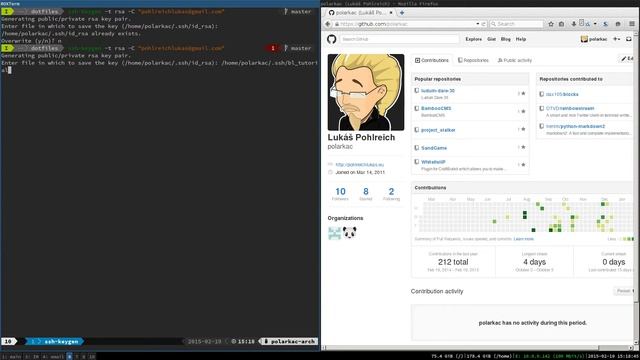Open Explore in GitHub header
The height and width of the screenshot is (360, 640).
pos(473,39)
